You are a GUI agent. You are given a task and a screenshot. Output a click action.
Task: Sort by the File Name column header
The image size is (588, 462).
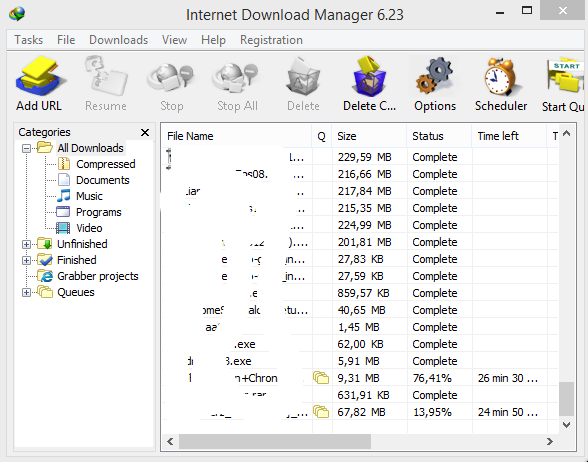(x=237, y=136)
